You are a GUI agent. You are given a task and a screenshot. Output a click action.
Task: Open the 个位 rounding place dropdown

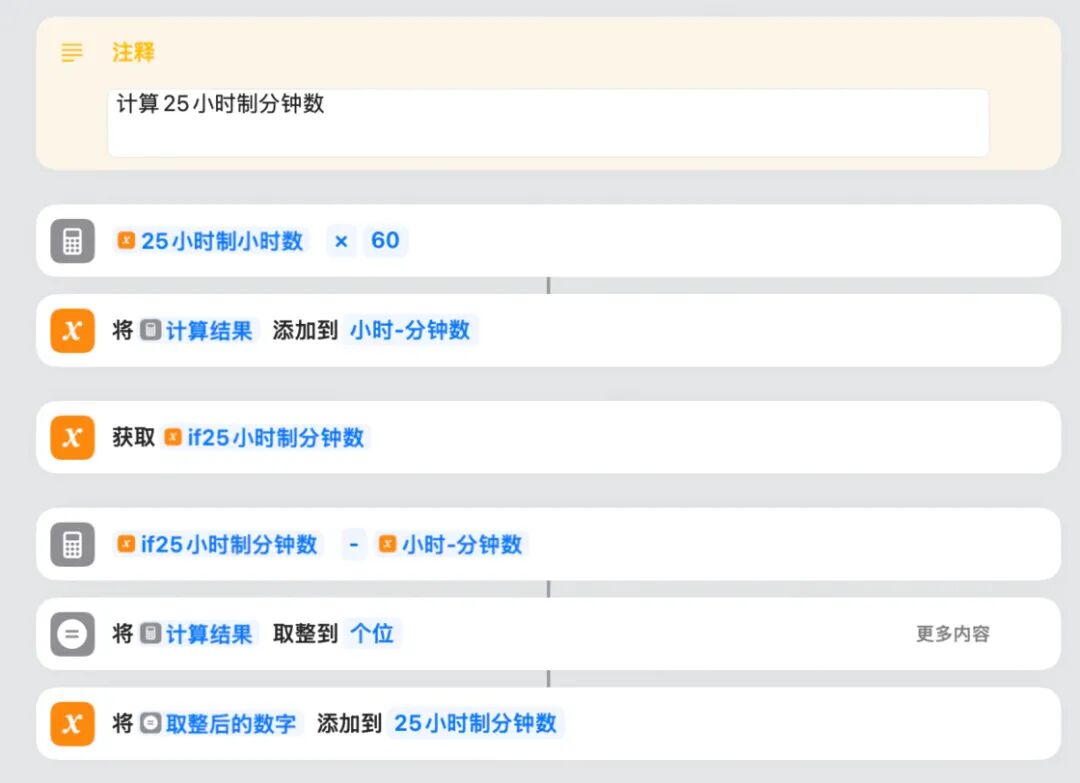click(x=372, y=634)
